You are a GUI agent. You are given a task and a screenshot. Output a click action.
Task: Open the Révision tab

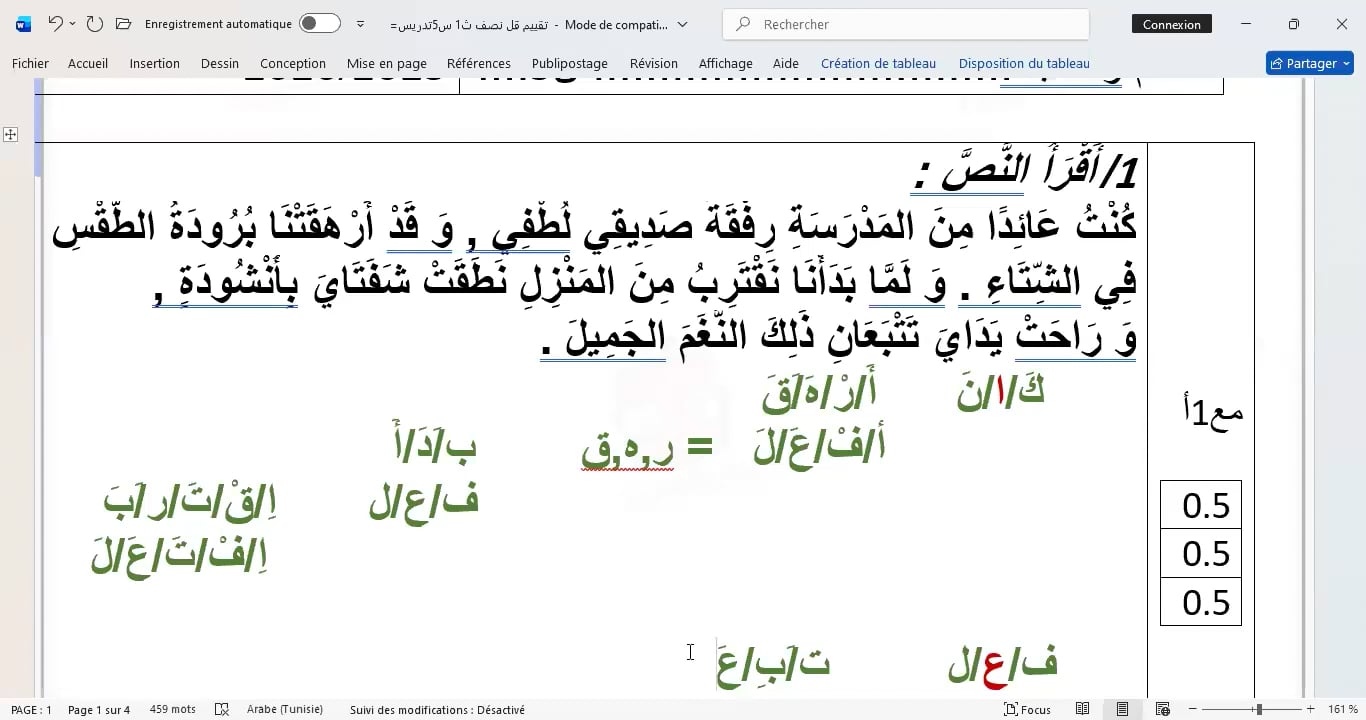654,63
